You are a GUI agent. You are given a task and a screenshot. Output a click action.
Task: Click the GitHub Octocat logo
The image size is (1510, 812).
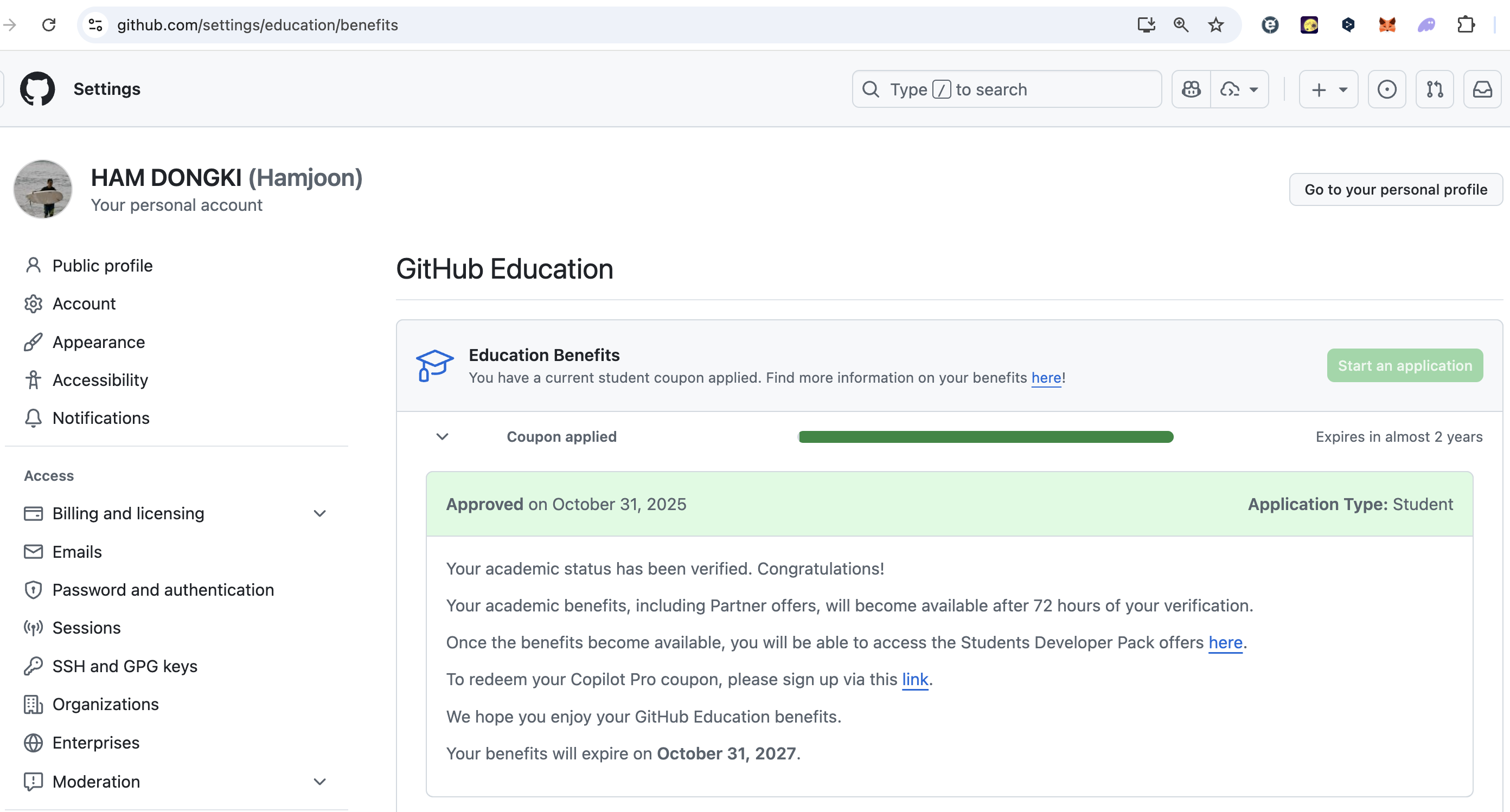coord(37,89)
